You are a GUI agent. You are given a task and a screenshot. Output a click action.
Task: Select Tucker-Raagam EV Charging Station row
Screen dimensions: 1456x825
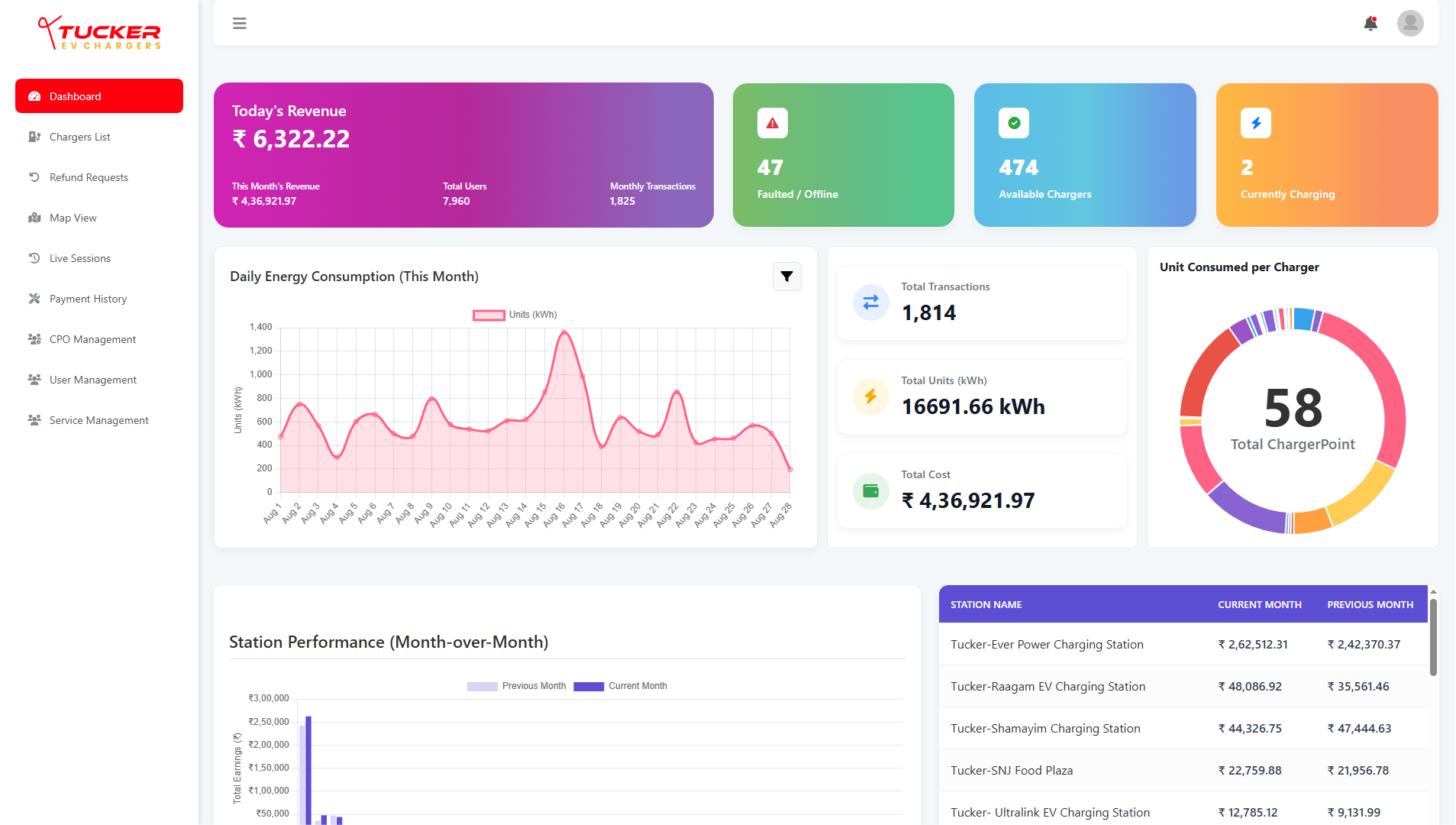pos(1183,686)
